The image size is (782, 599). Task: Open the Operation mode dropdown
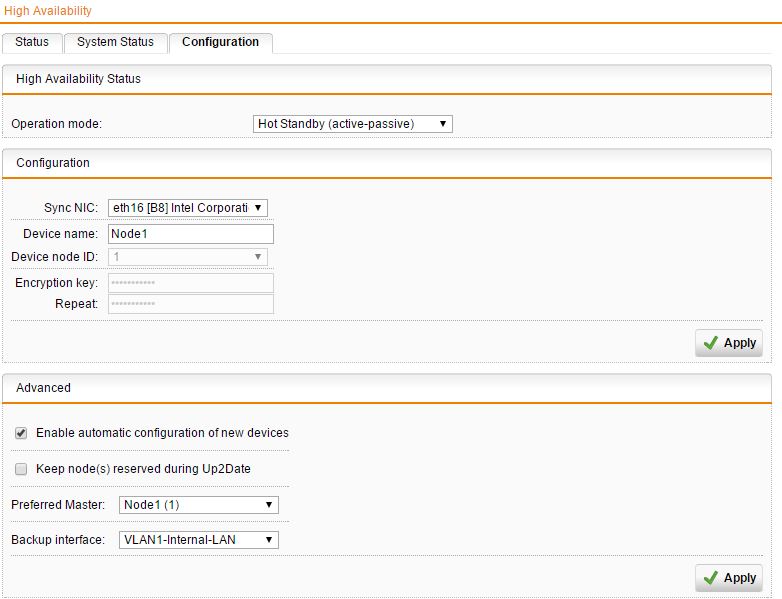[352, 124]
